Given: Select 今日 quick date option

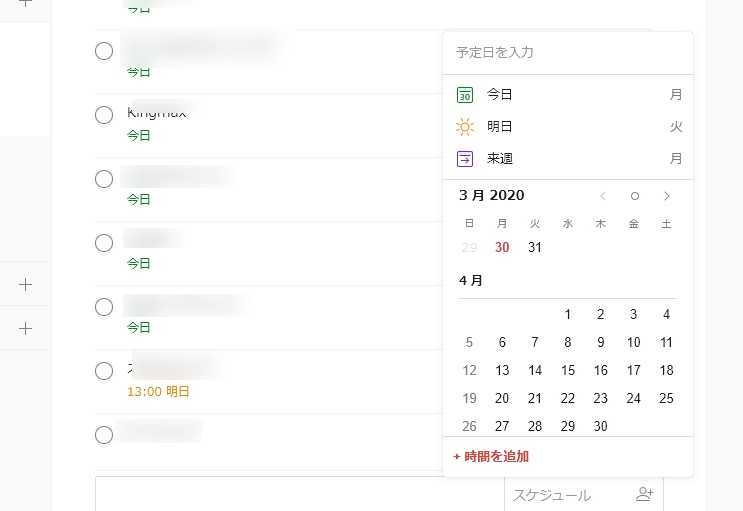Looking at the screenshot, I should [x=500, y=95].
